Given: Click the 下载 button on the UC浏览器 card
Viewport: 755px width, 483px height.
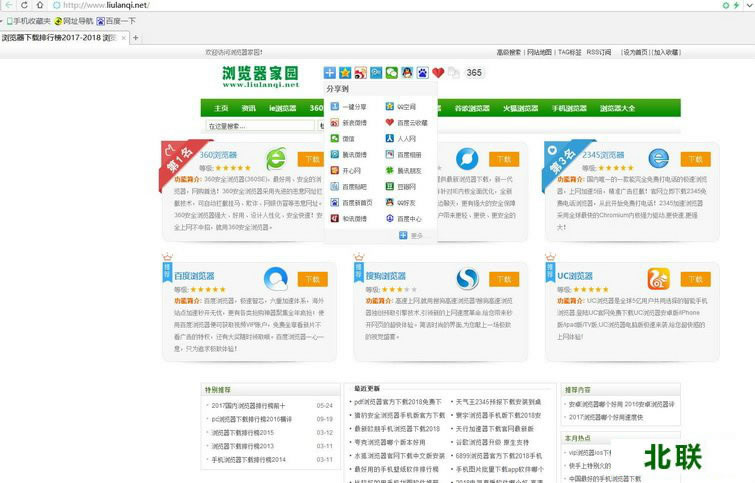Looking at the screenshot, I should point(695,279).
